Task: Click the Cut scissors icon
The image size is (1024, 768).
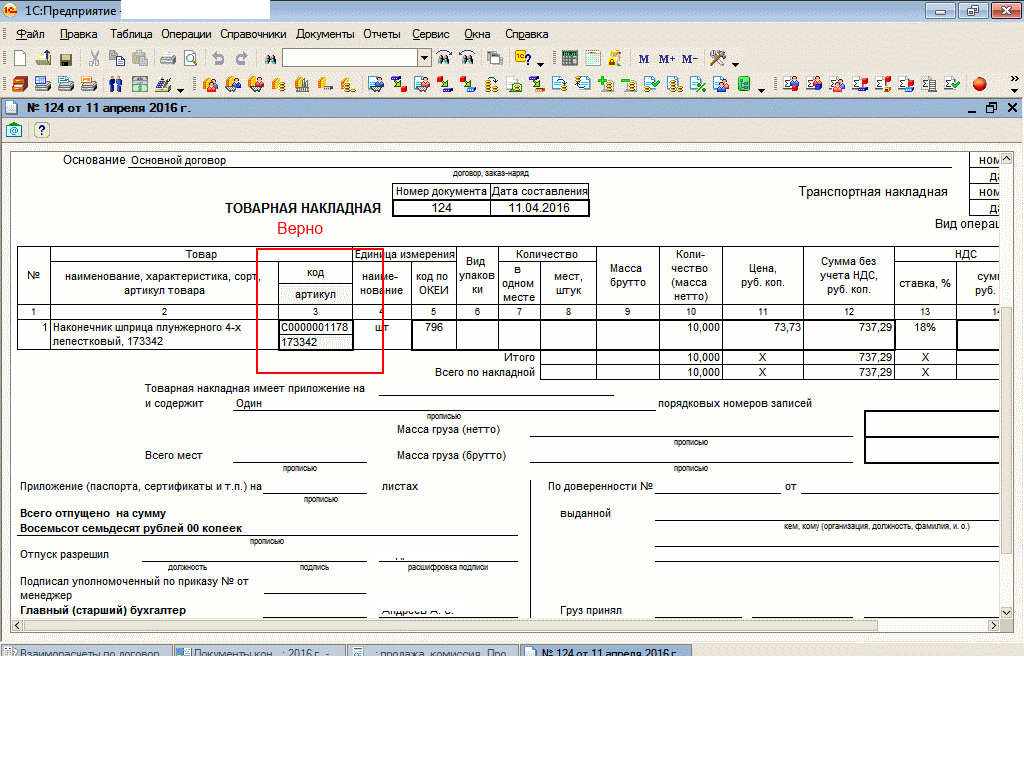Action: coord(94,59)
